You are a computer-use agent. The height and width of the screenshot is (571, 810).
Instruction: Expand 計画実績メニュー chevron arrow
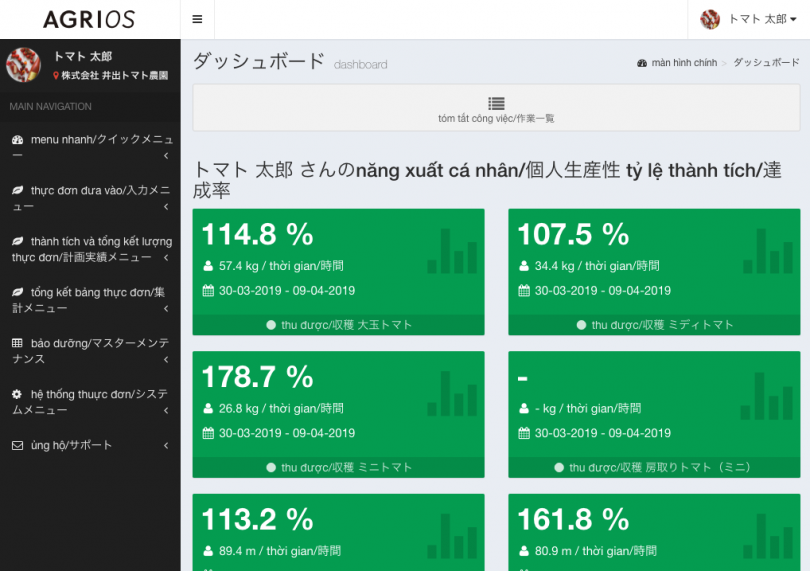point(166,257)
